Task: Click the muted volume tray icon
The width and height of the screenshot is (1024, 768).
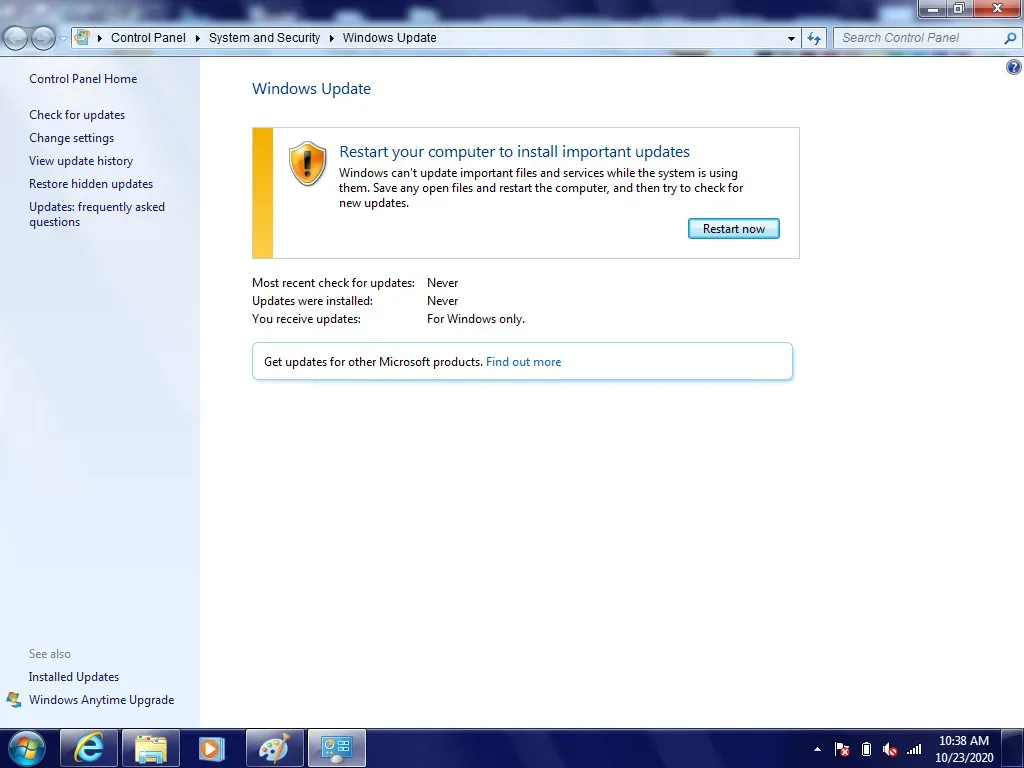Action: tap(889, 749)
